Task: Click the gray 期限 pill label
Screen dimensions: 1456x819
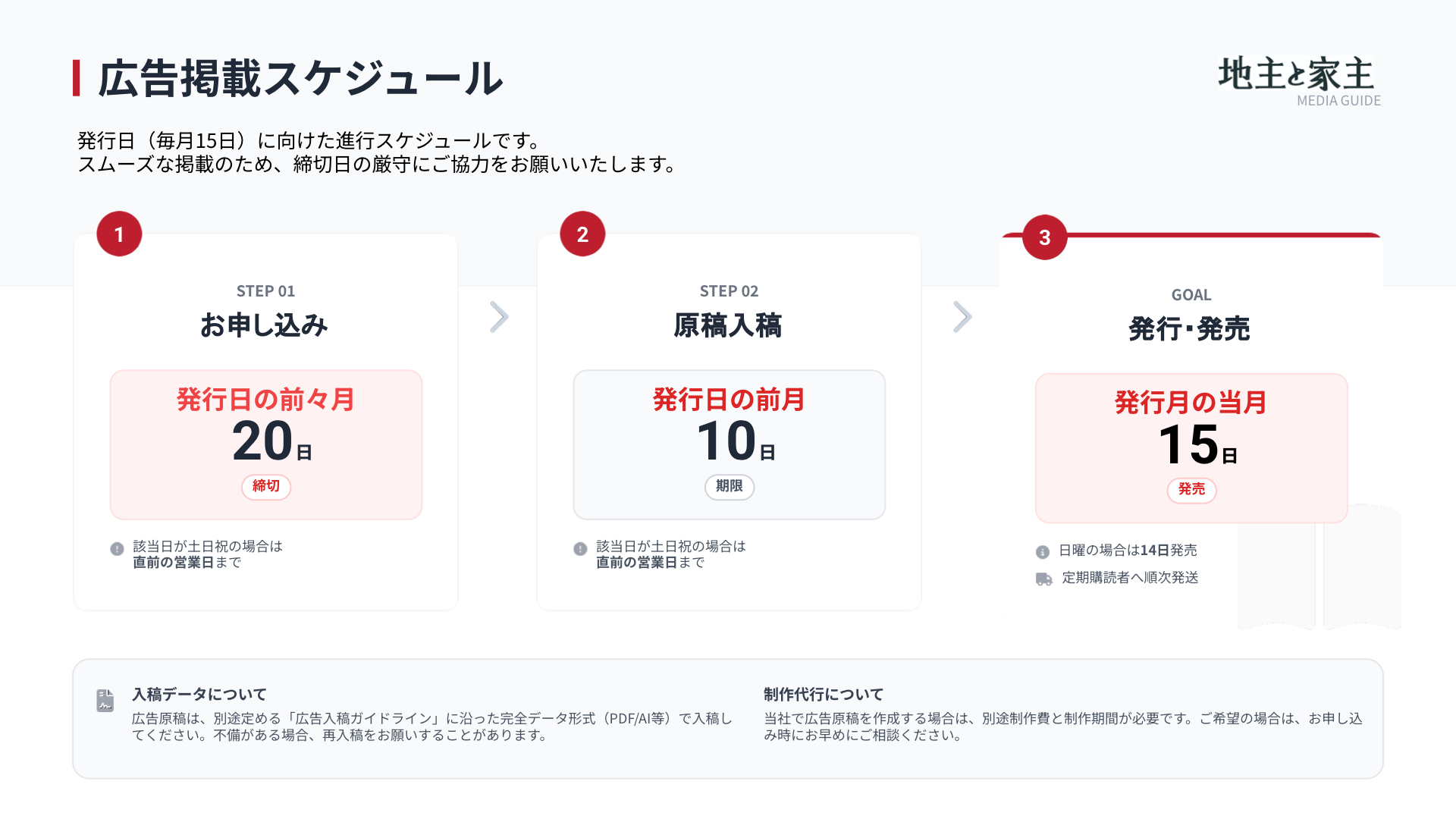Action: 729,486
